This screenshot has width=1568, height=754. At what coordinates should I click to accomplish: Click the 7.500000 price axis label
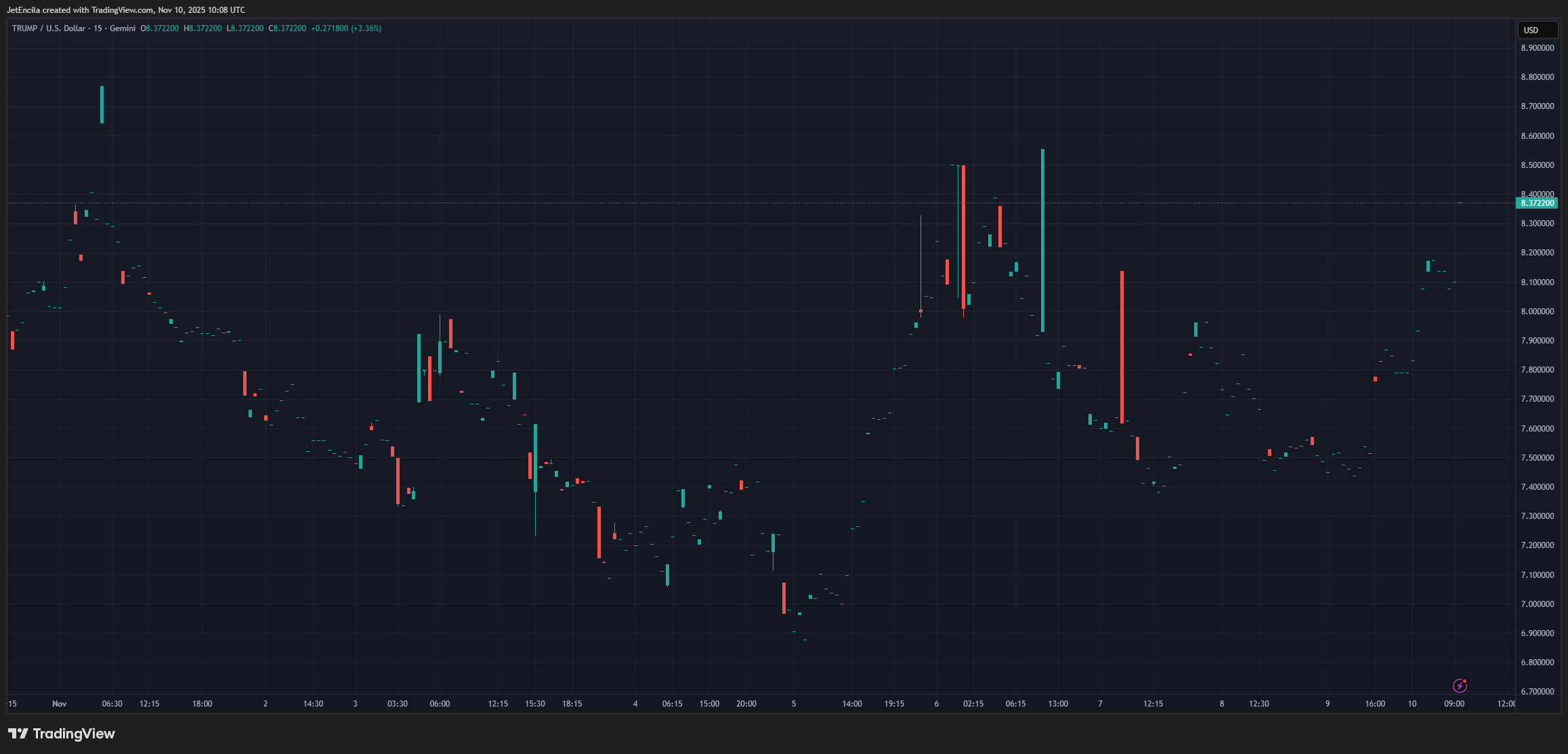point(1537,458)
